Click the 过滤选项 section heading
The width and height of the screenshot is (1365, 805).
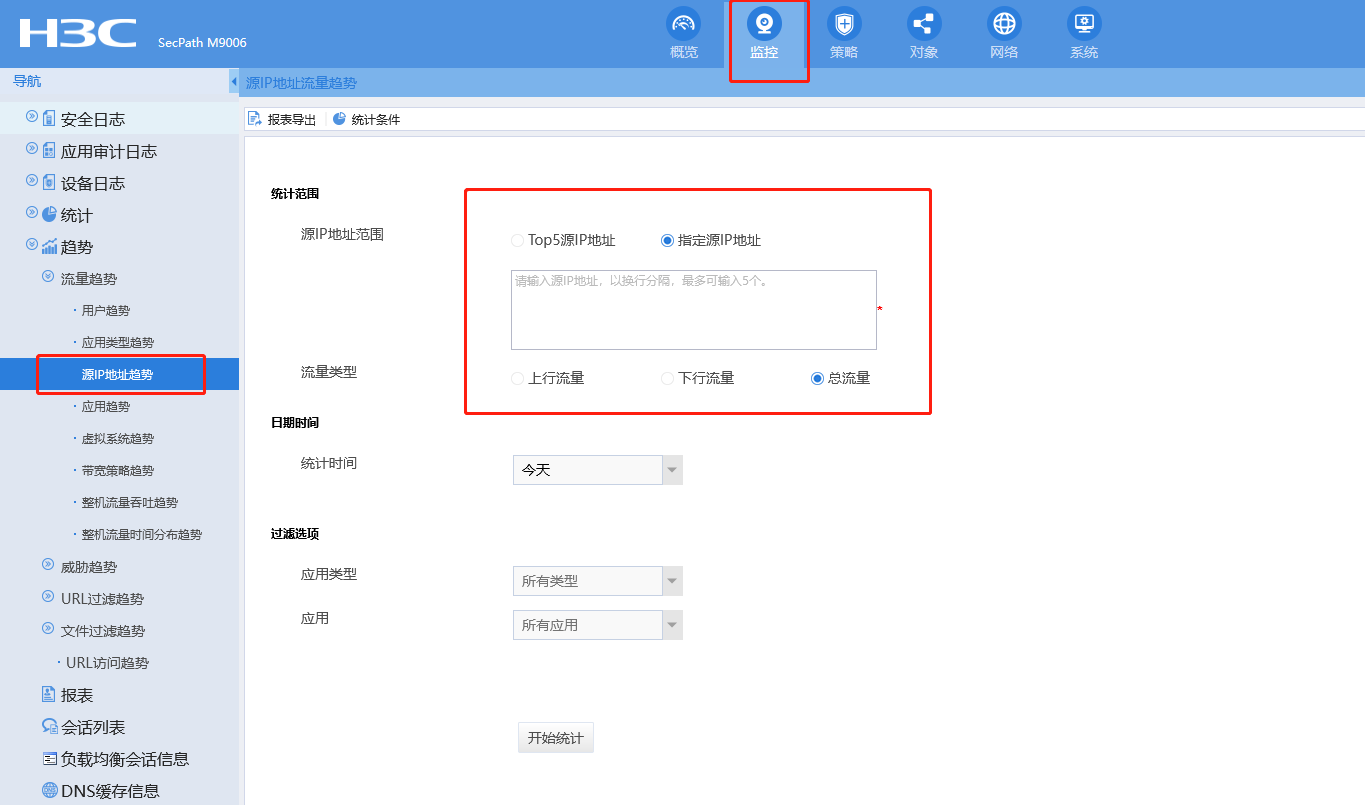point(295,534)
